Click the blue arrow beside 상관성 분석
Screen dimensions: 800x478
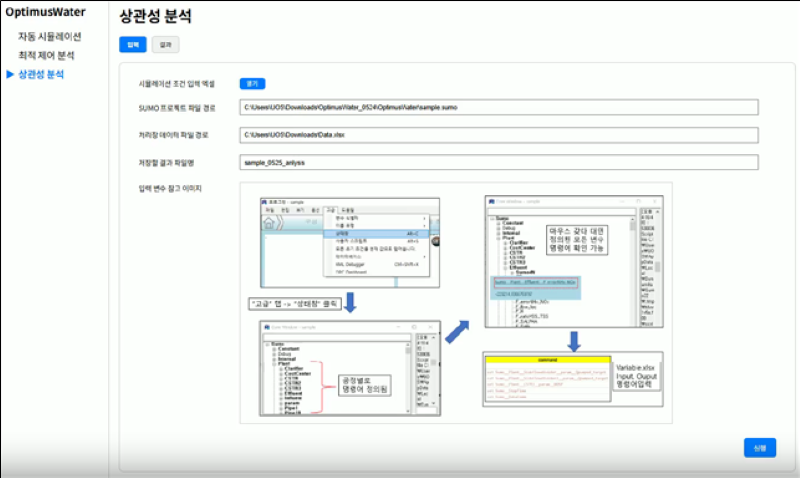tap(10, 75)
